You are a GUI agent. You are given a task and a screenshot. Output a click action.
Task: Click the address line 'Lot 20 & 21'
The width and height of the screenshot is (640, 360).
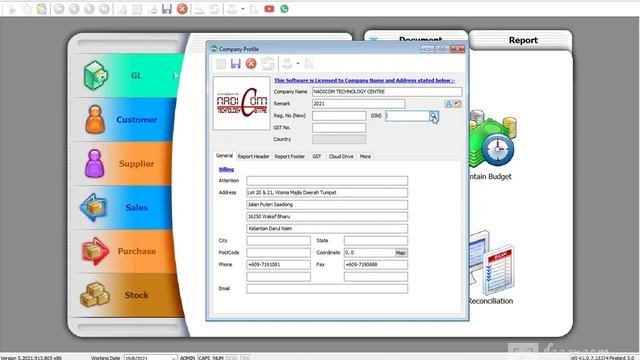[x=327, y=193]
